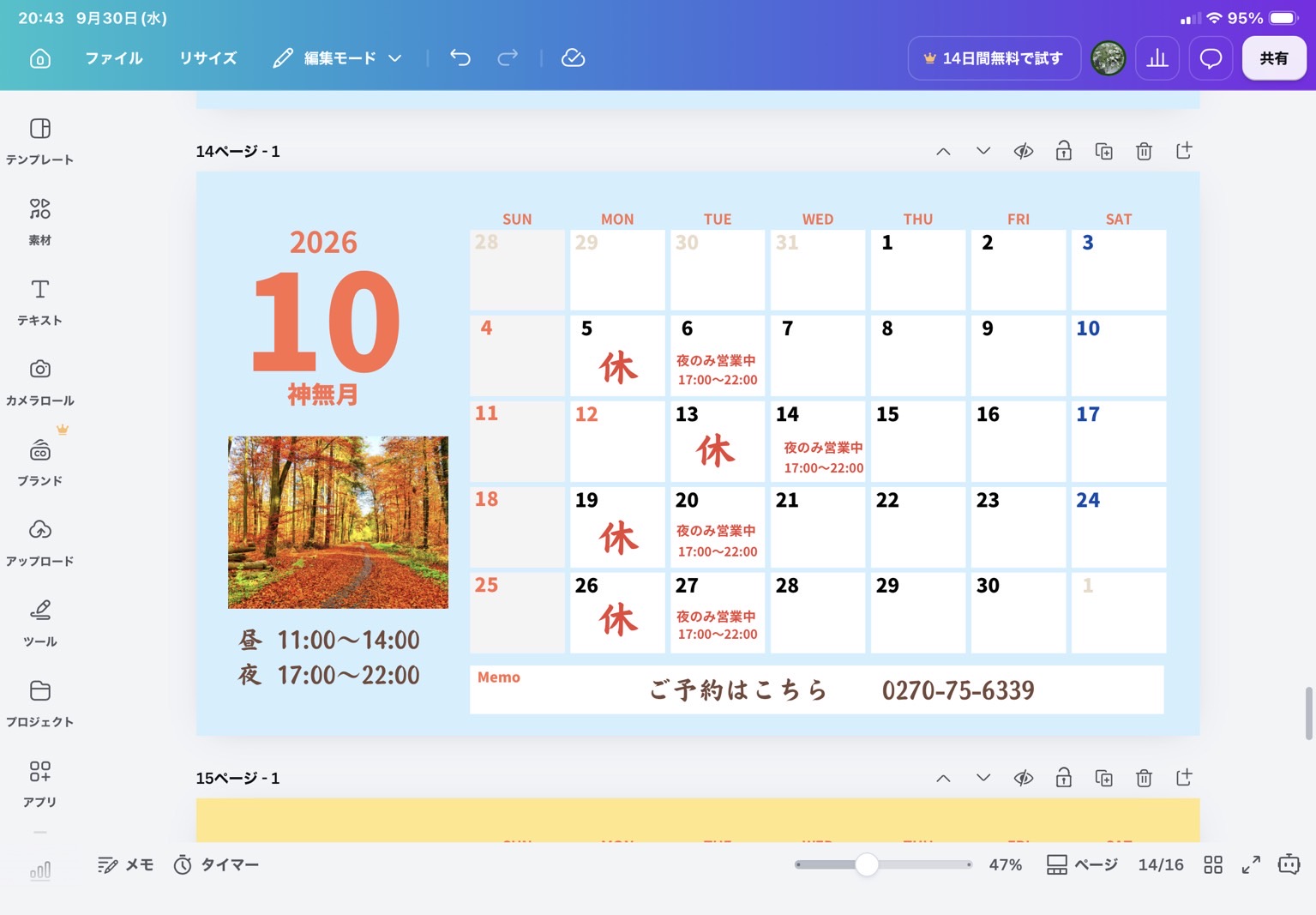Image resolution: width=1316 pixels, height=915 pixels.
Task: Select the テキスト tool
Action: [x=39, y=302]
